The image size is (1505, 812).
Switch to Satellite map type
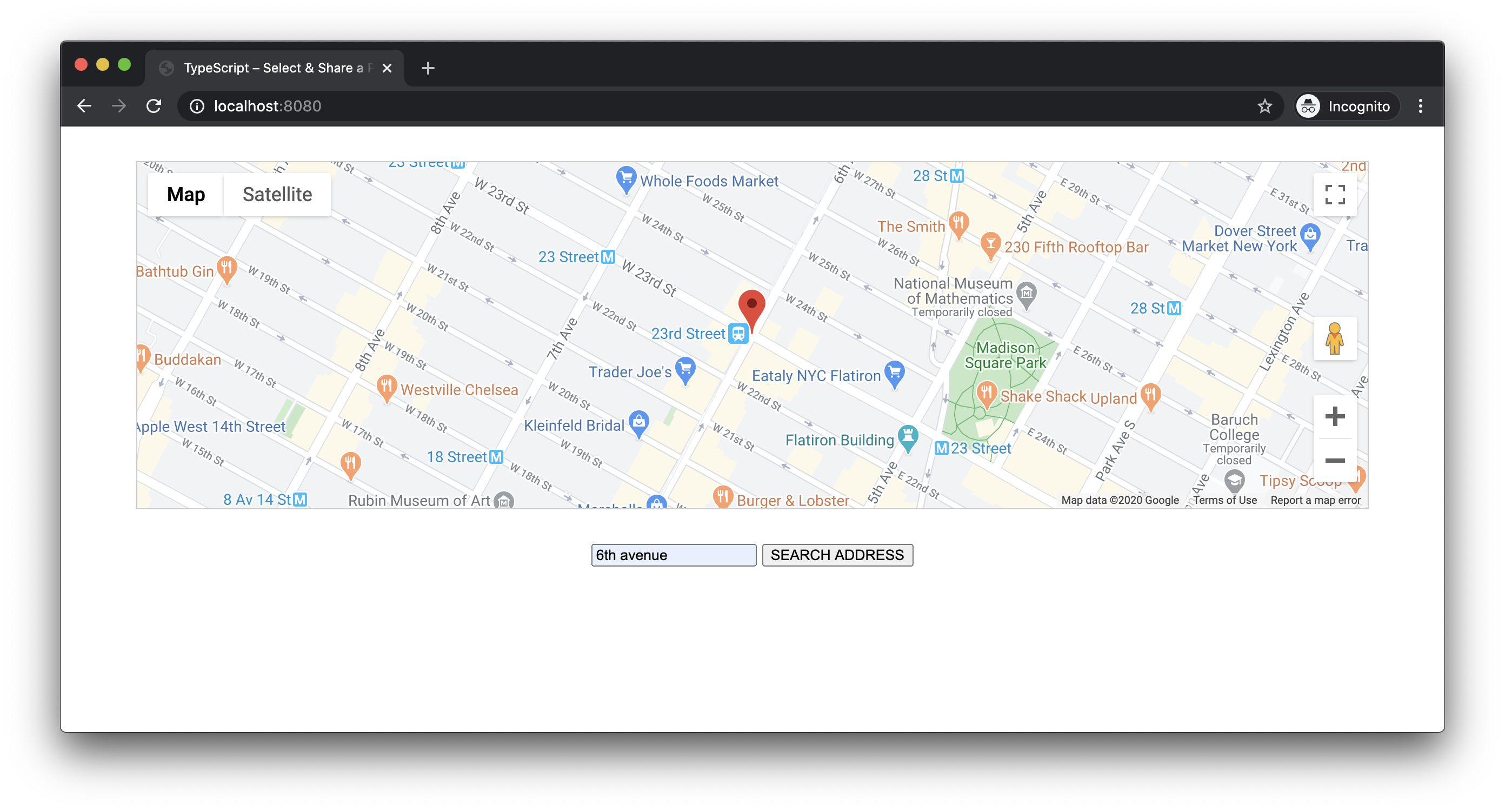coord(277,195)
